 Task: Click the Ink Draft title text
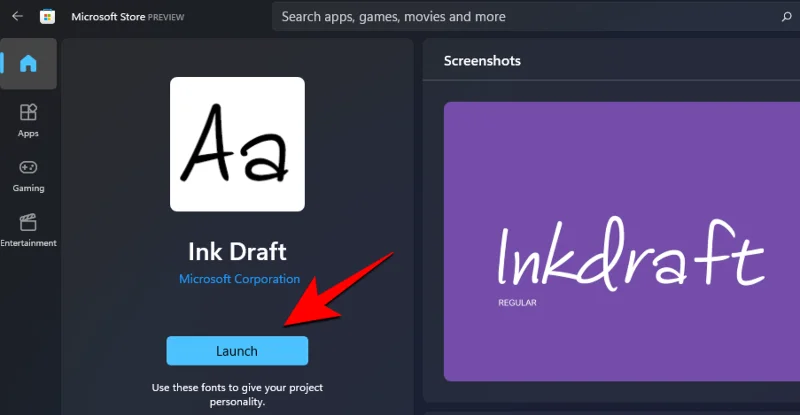coord(237,252)
